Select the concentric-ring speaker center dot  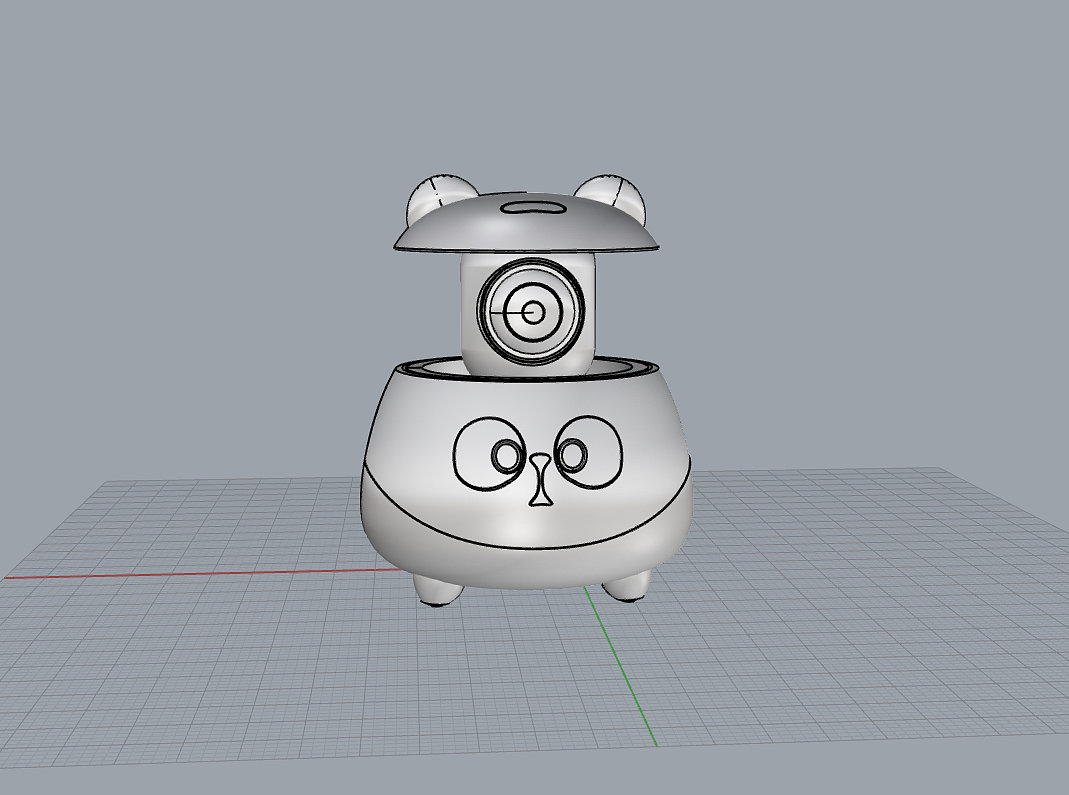tap(532, 314)
